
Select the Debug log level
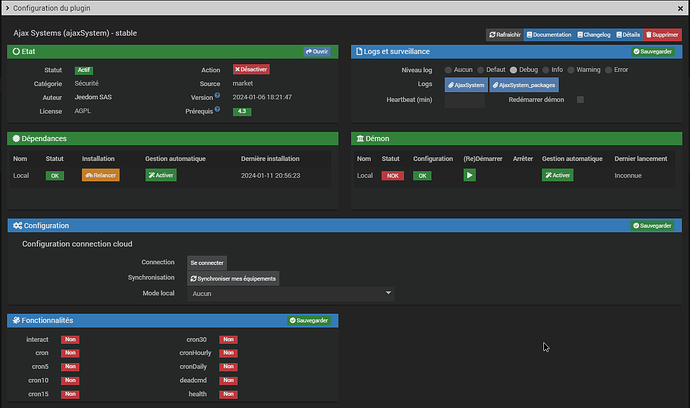point(513,70)
